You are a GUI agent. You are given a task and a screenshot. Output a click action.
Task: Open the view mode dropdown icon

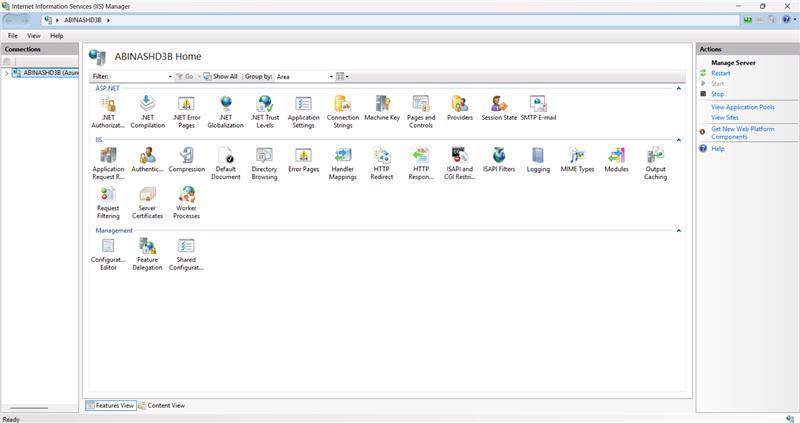pyautogui.click(x=342, y=77)
